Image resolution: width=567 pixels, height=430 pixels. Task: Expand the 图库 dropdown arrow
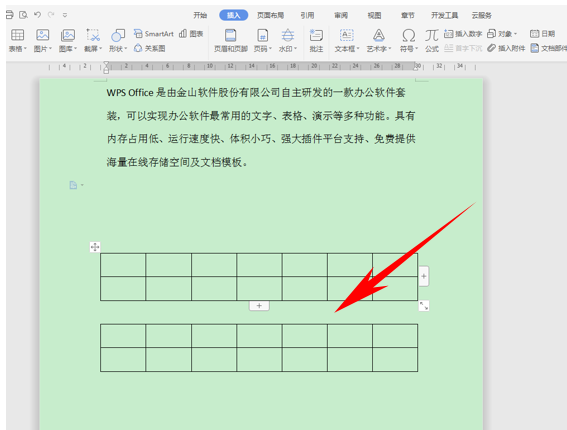pos(76,48)
